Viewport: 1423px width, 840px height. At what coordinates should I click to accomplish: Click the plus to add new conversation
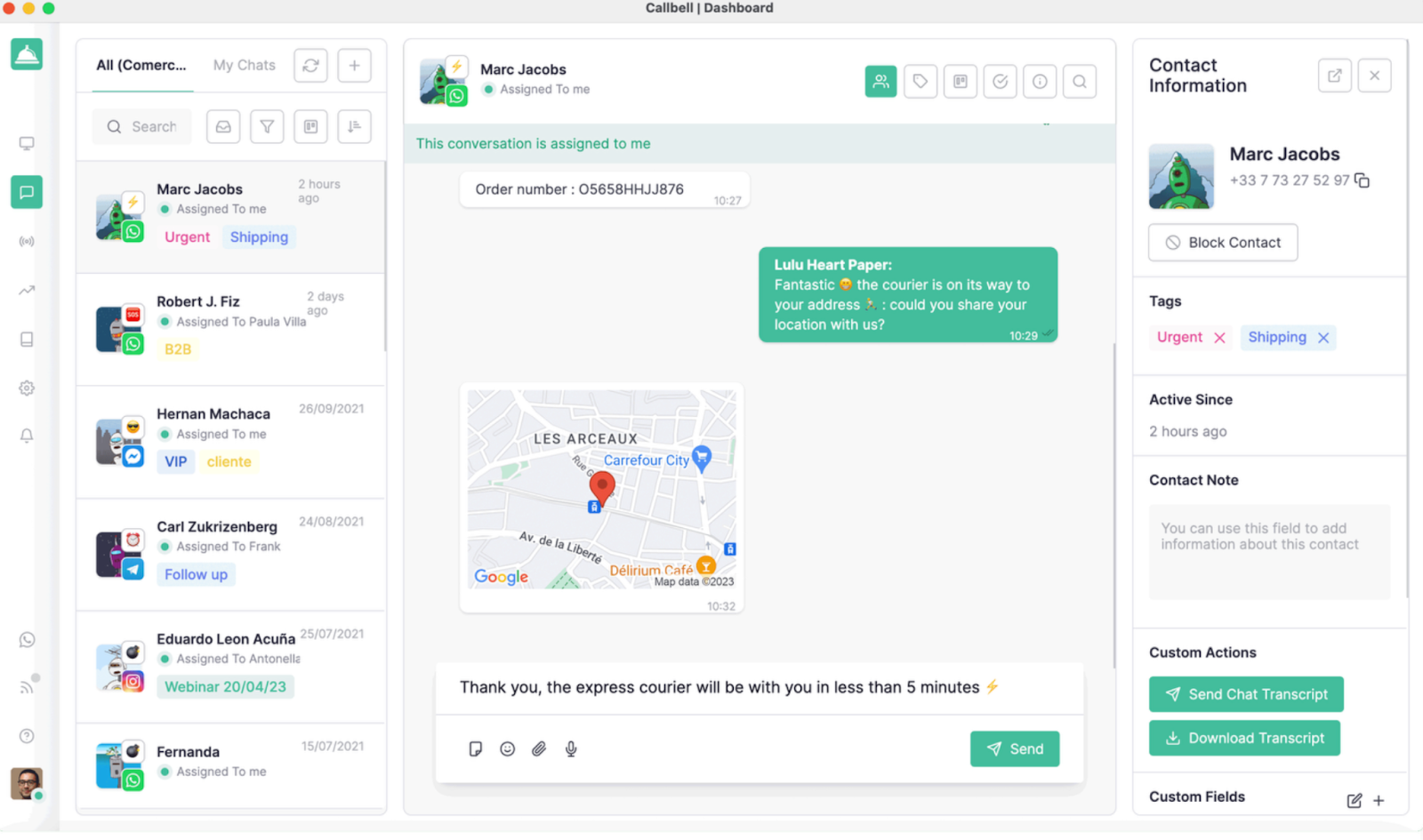354,65
